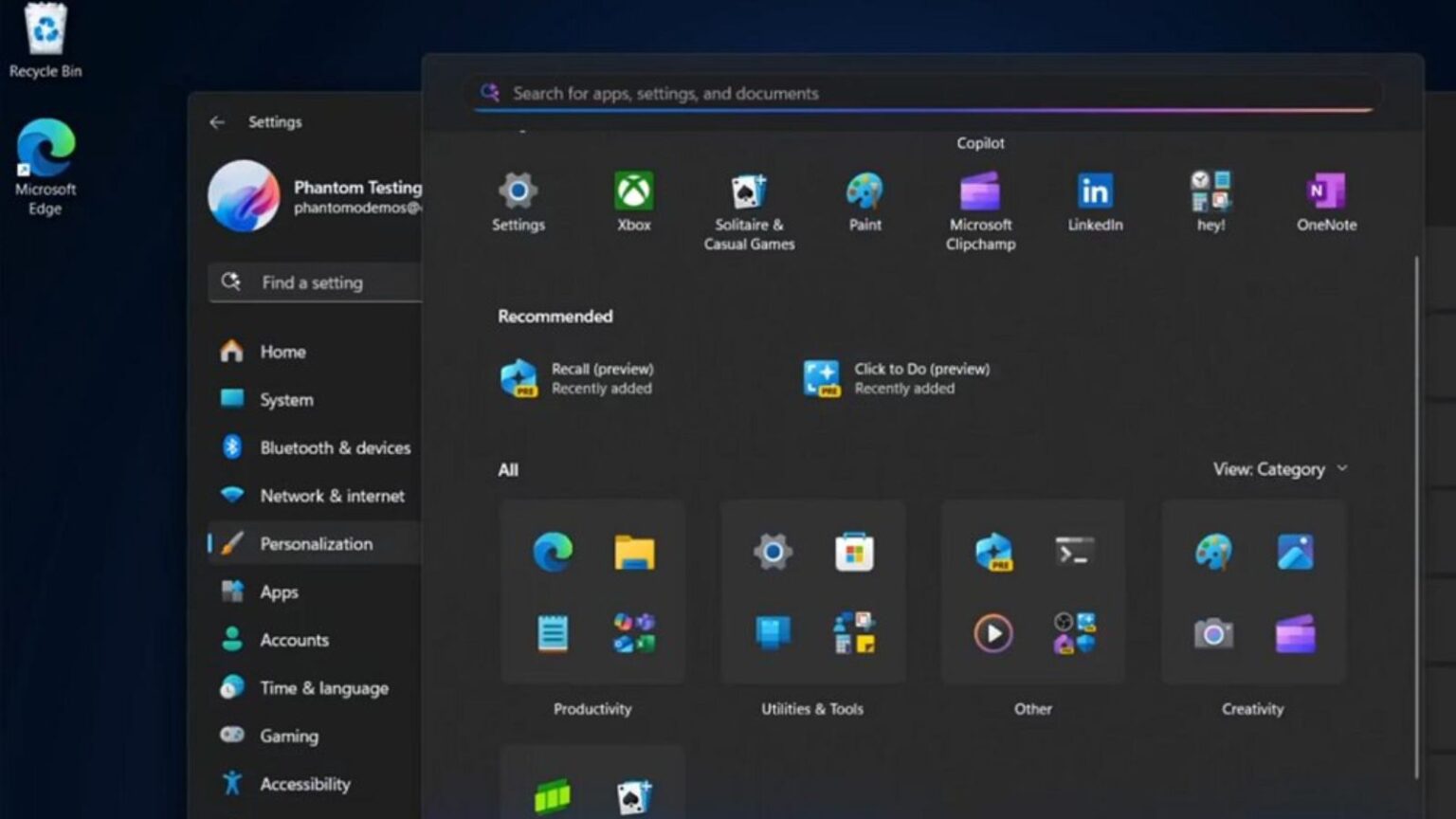Open the pinned LinkedIn app
The width and height of the screenshot is (1456, 819).
[1095, 202]
